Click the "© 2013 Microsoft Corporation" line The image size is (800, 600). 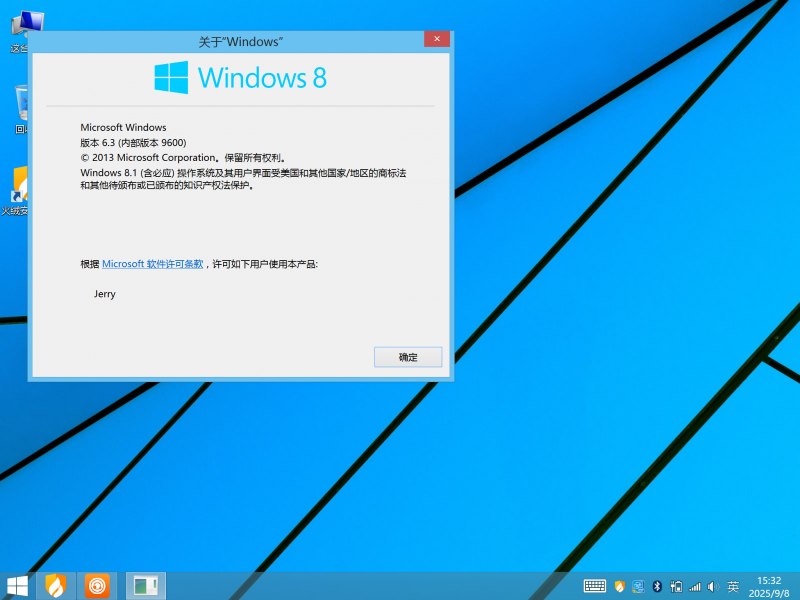pyautogui.click(x=183, y=158)
